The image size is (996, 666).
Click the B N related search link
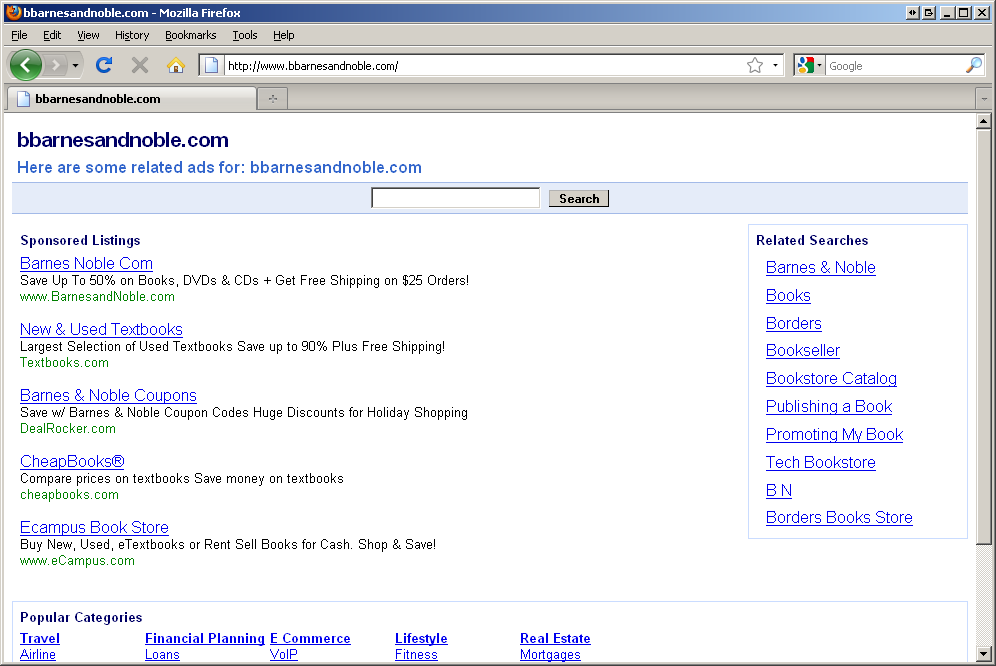[779, 491]
